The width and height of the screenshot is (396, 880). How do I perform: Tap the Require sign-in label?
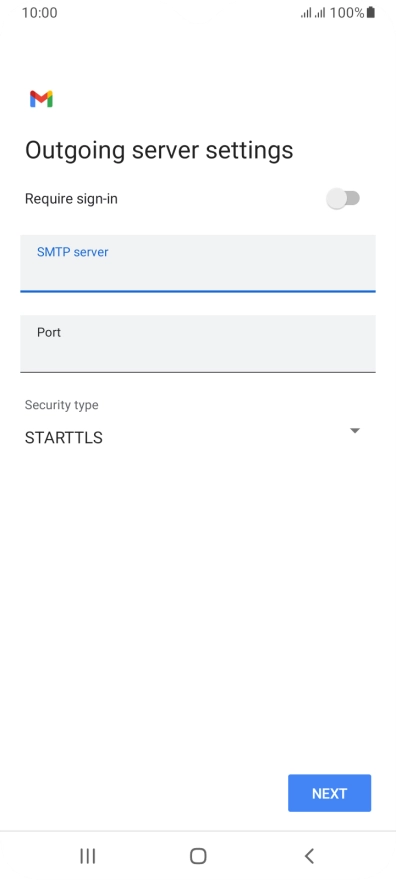point(71,199)
